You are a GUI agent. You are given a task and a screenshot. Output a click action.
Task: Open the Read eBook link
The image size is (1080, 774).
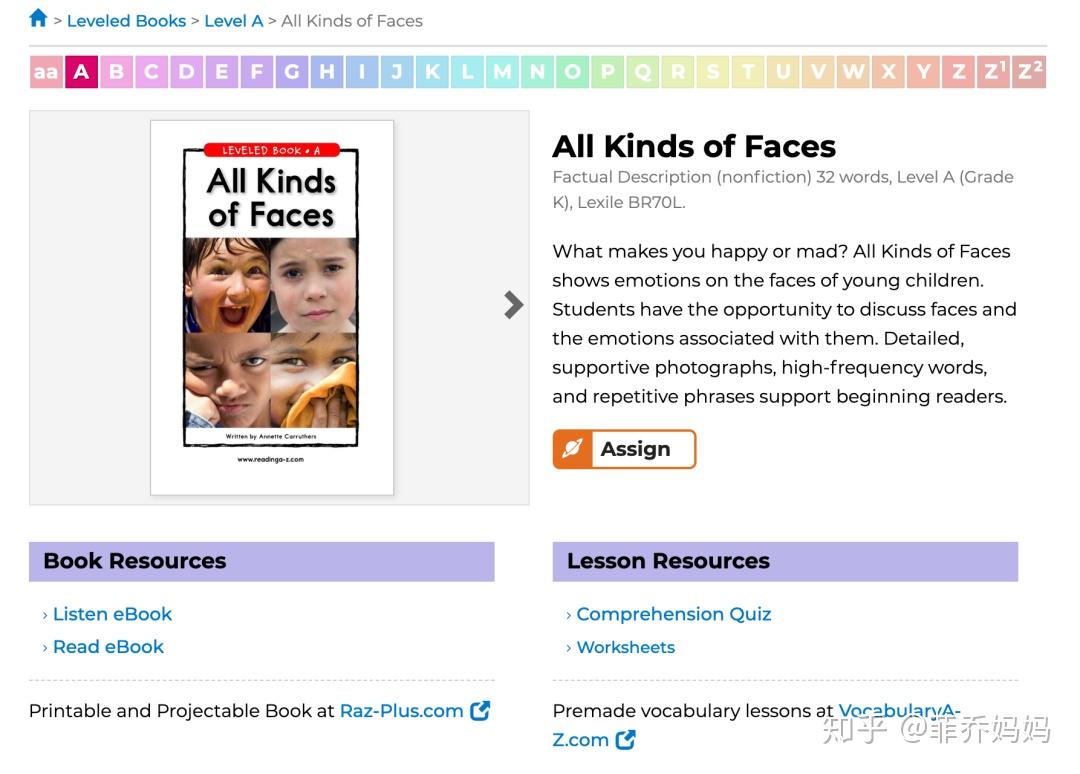coord(108,647)
